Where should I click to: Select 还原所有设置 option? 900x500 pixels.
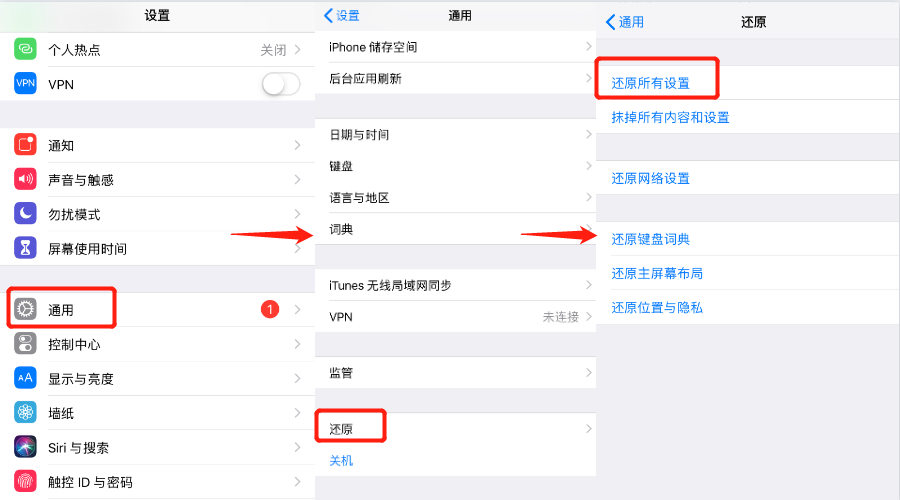click(650, 83)
